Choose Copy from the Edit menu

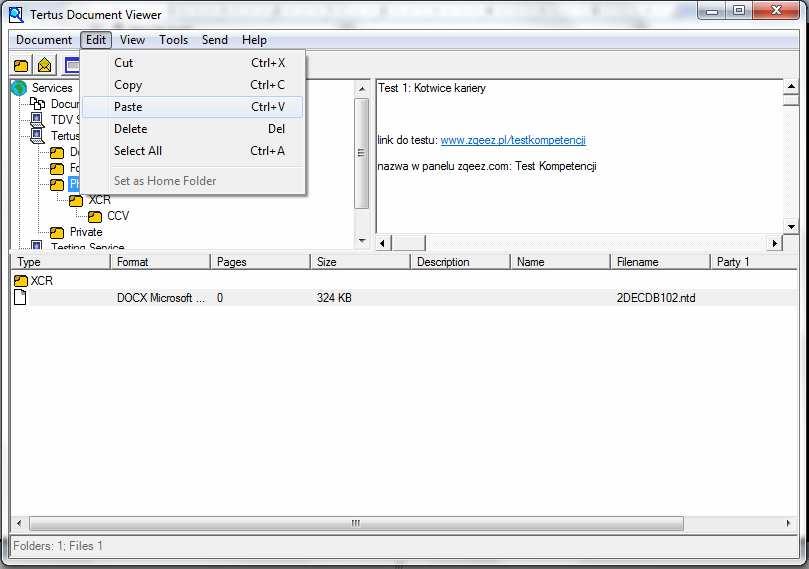(x=193, y=85)
